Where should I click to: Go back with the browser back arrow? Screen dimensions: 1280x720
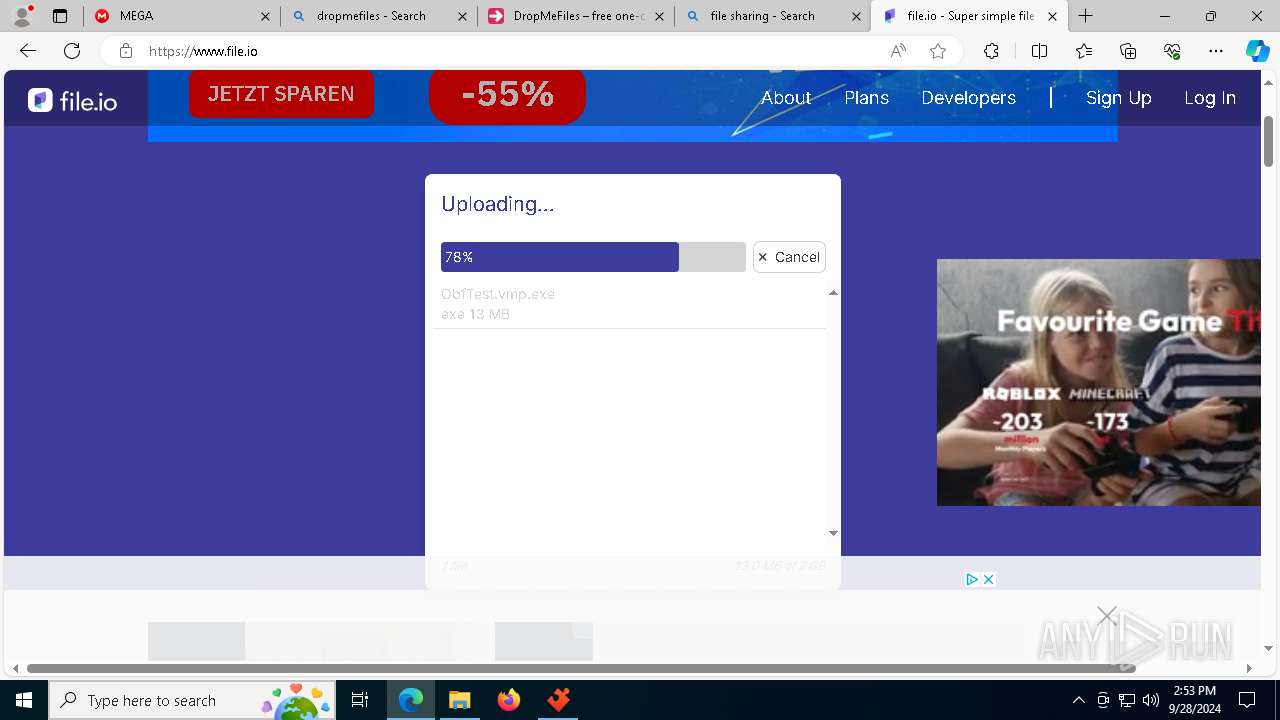click(28, 51)
